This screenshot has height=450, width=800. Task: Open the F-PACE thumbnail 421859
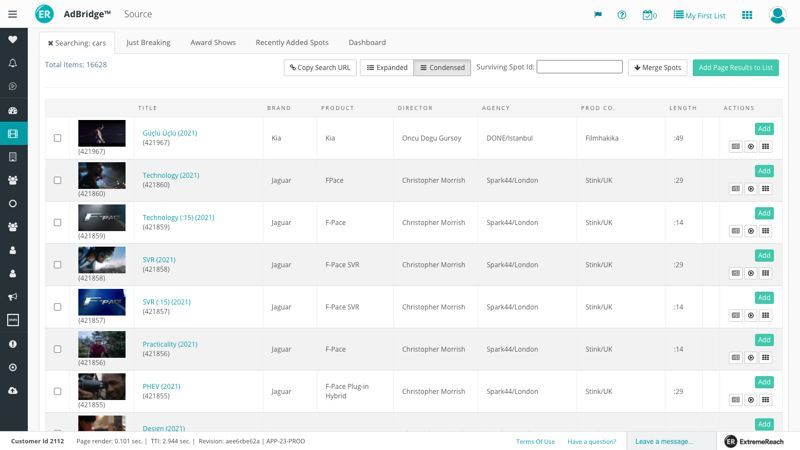[x=102, y=218]
